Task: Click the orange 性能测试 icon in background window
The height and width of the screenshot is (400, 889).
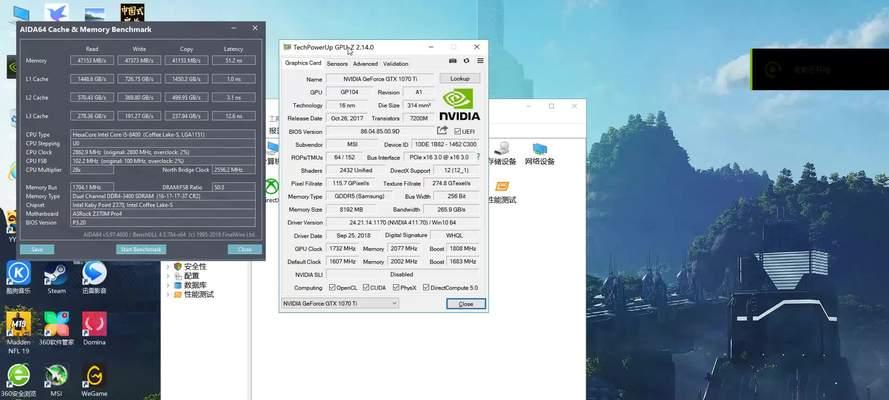Action: [x=502, y=192]
